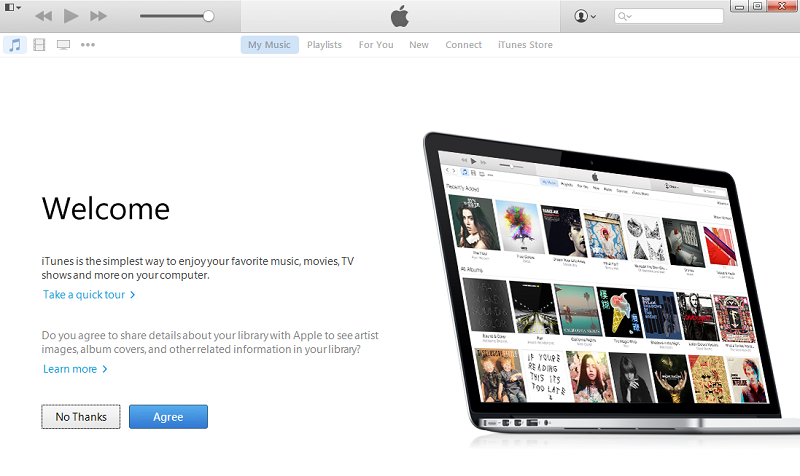The image size is (800, 476).
Task: Open search options magnifier dropdown
Action: 624,16
